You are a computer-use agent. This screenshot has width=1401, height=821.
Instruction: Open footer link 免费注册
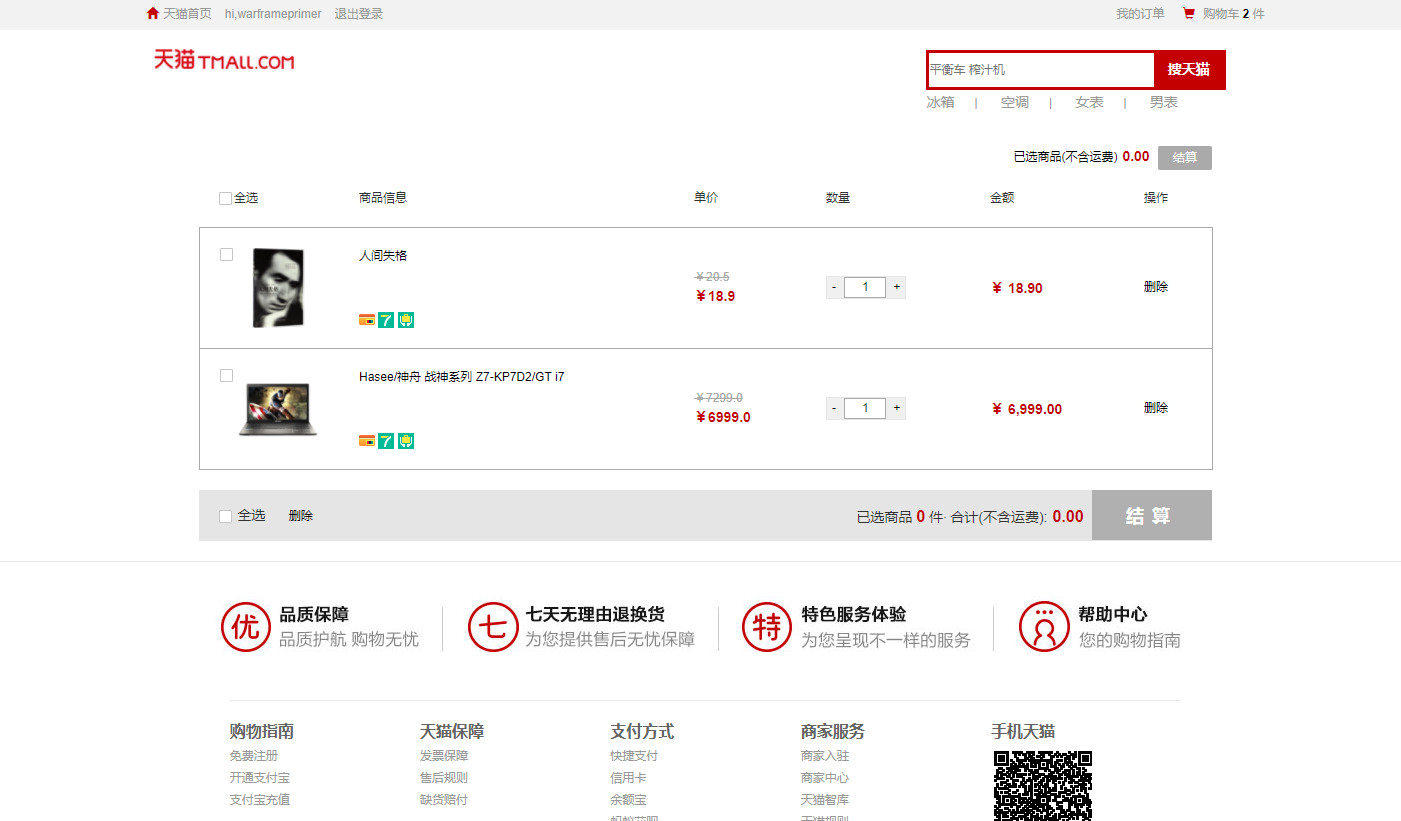pyautogui.click(x=254, y=756)
